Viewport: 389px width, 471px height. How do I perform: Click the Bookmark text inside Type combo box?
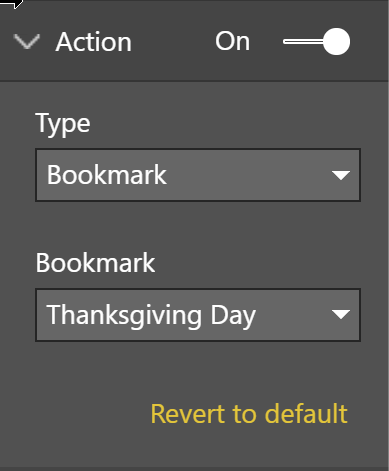point(107,175)
